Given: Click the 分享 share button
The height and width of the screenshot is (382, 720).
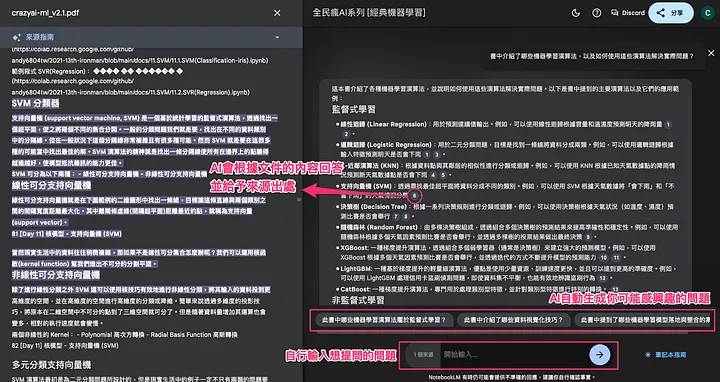Looking at the screenshot, I should (671, 13).
